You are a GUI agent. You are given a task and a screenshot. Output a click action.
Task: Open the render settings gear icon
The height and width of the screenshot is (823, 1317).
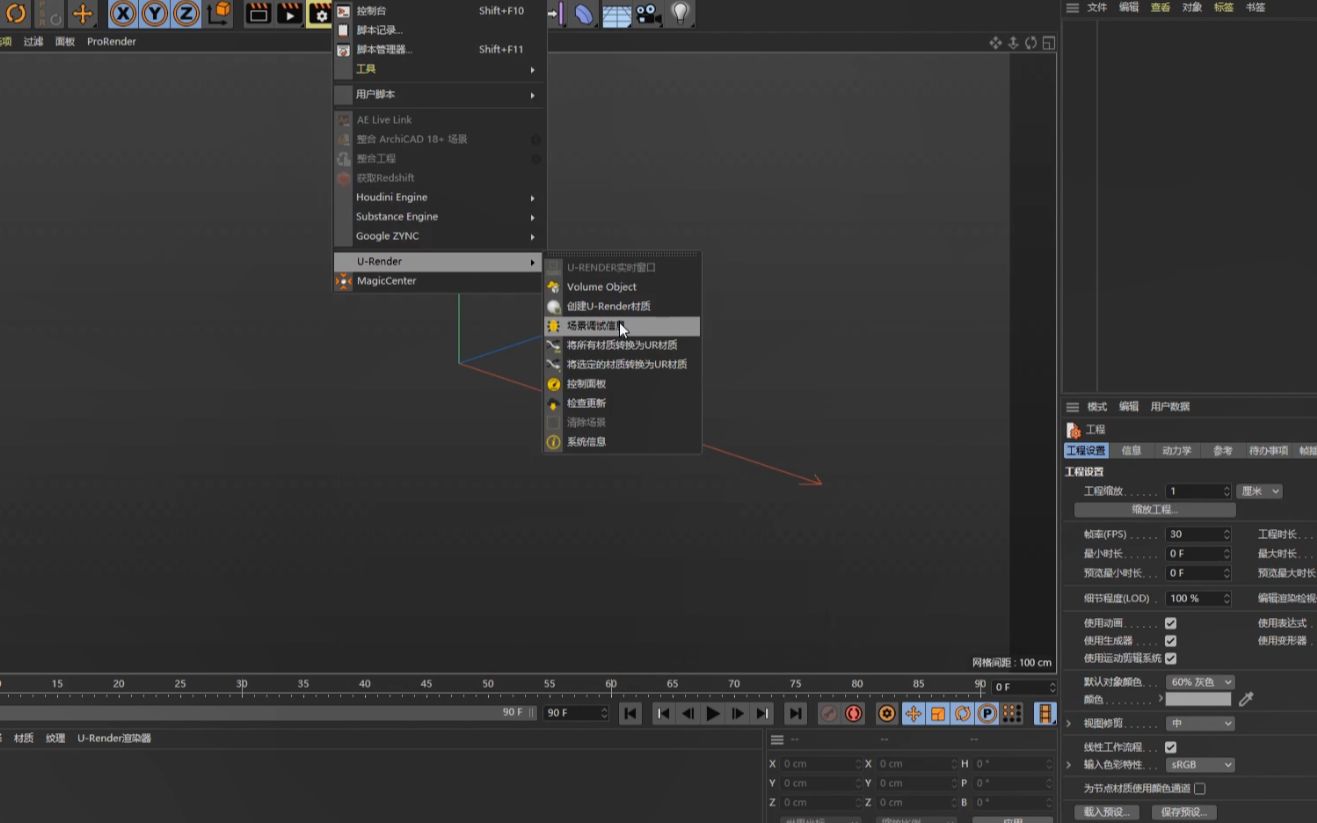pos(321,14)
